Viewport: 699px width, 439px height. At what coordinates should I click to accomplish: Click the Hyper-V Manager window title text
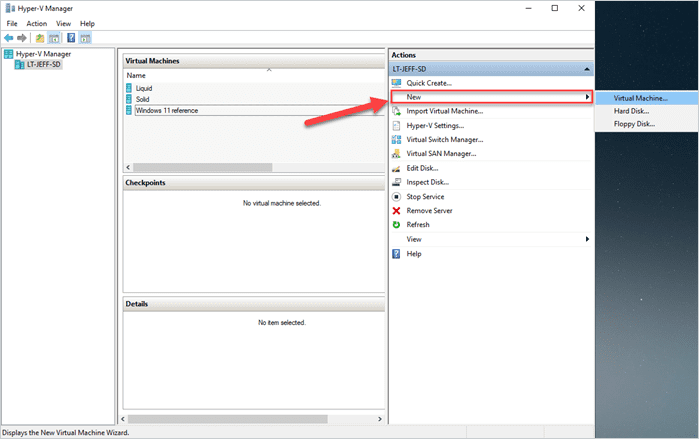point(45,8)
